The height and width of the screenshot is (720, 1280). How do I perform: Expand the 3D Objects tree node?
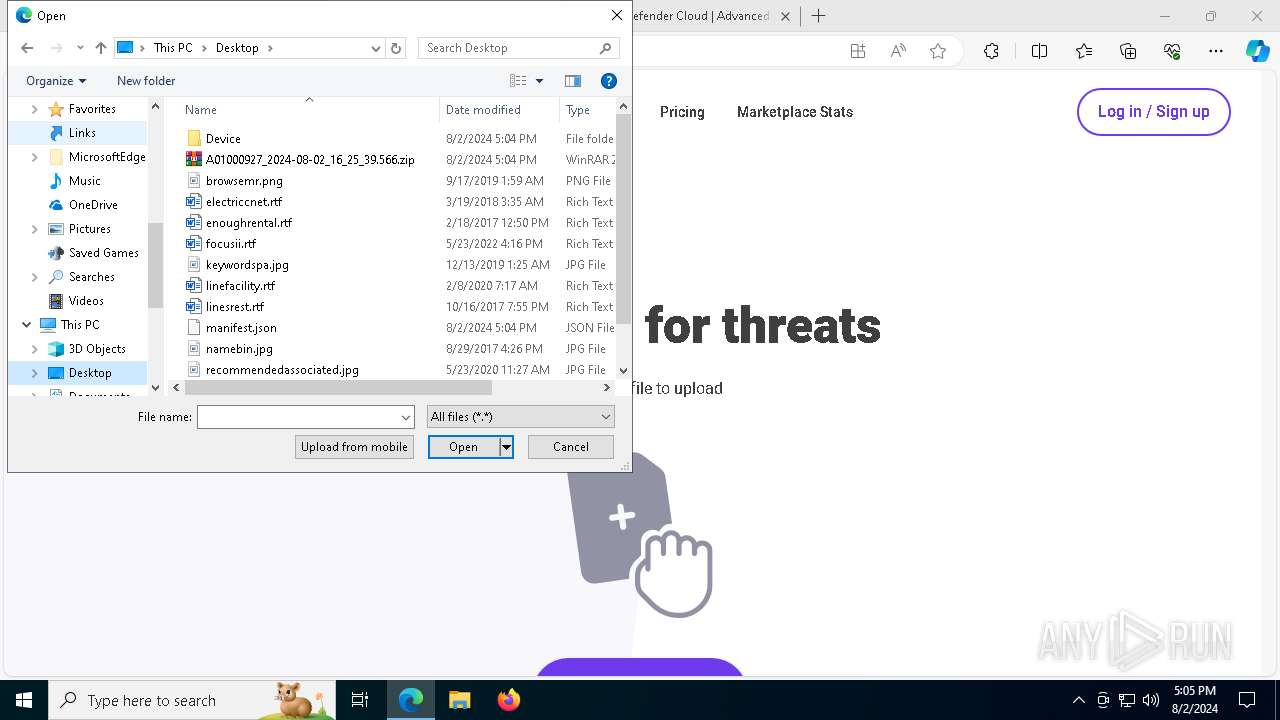35,349
